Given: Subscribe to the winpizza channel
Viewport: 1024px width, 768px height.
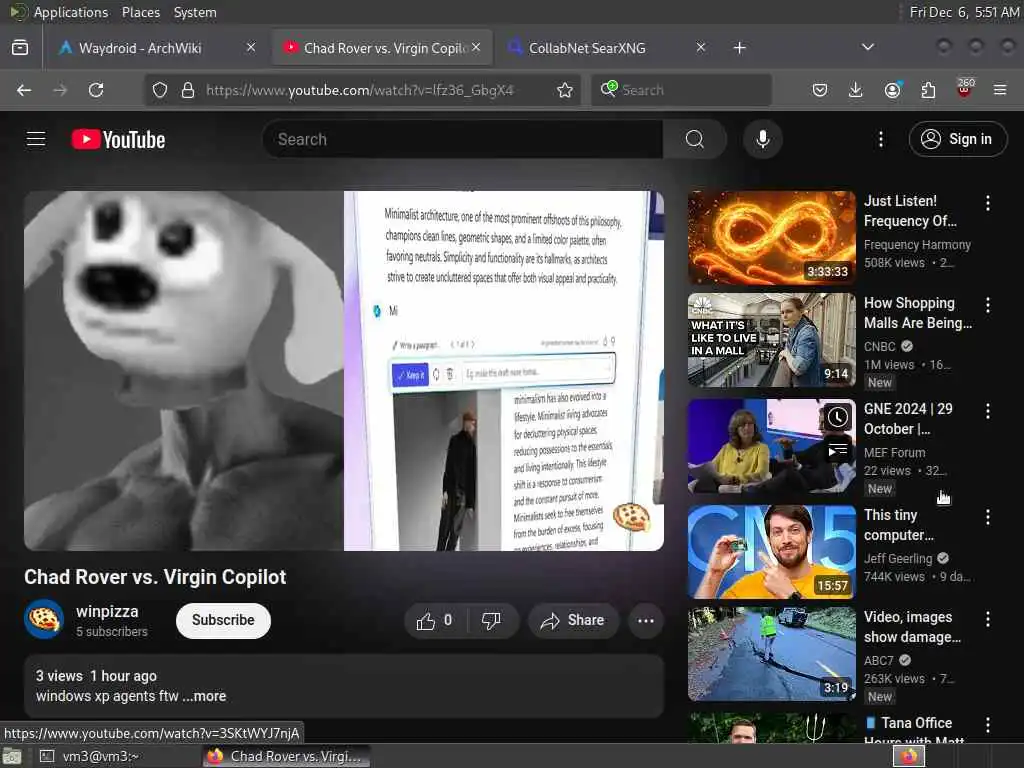Looking at the screenshot, I should 223,620.
